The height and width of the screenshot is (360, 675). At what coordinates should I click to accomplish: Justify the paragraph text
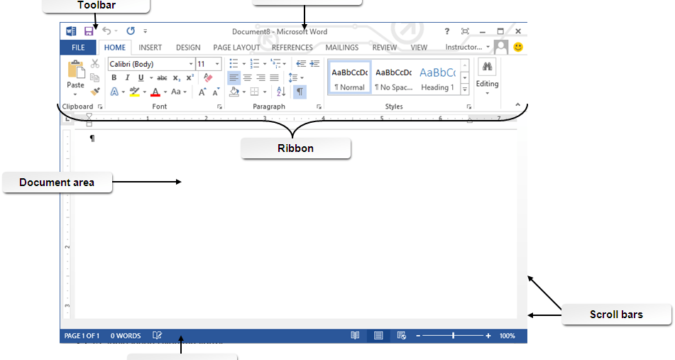[274, 78]
